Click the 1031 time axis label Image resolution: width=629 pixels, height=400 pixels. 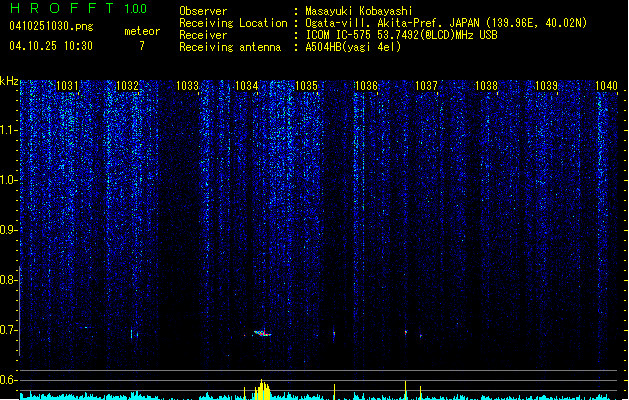67,86
